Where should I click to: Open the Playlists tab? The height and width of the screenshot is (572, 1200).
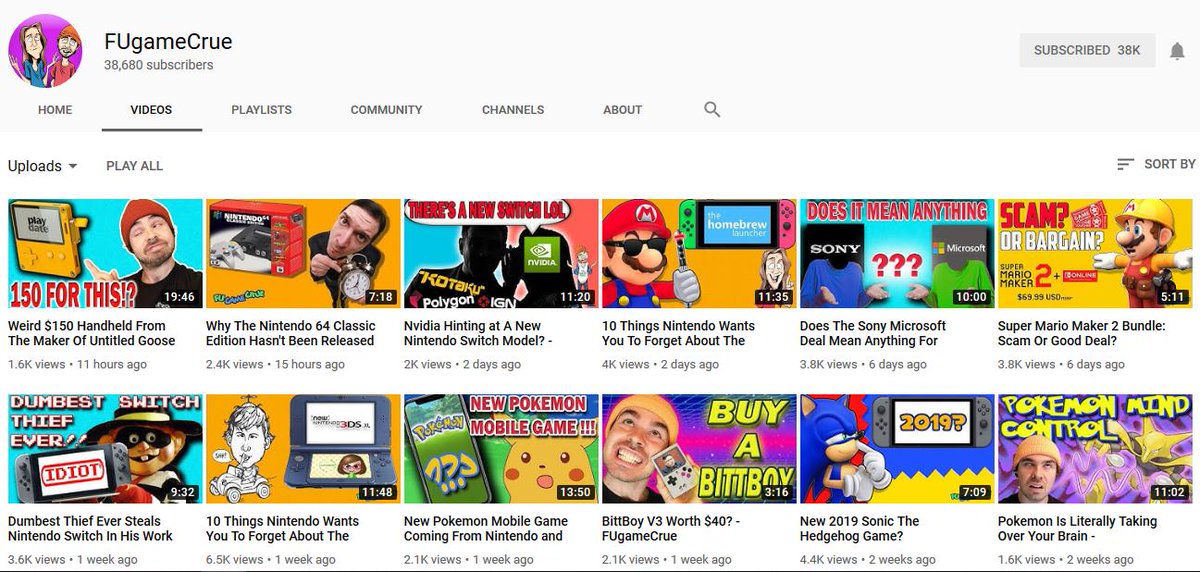261,110
